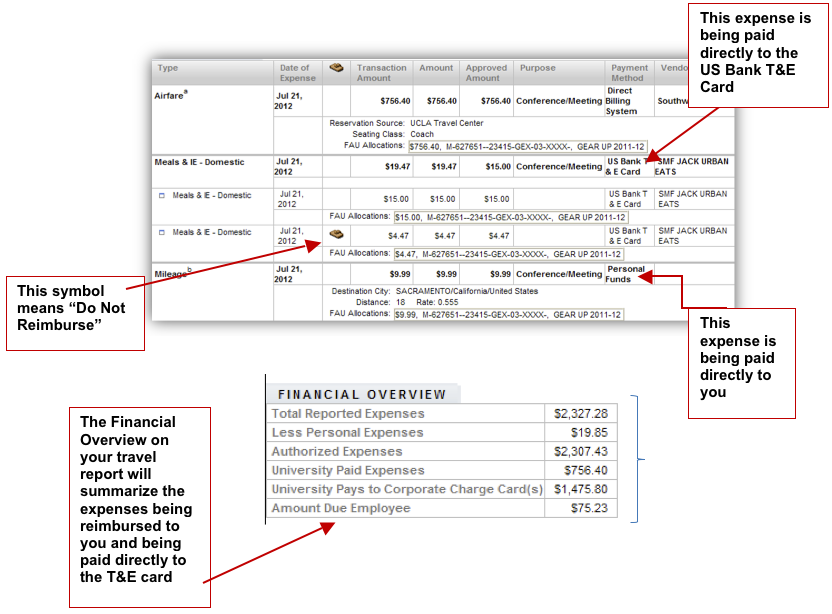The width and height of the screenshot is (832, 614).
Task: Click Conference/Meeting purpose in the Meals row
Action: [559, 167]
